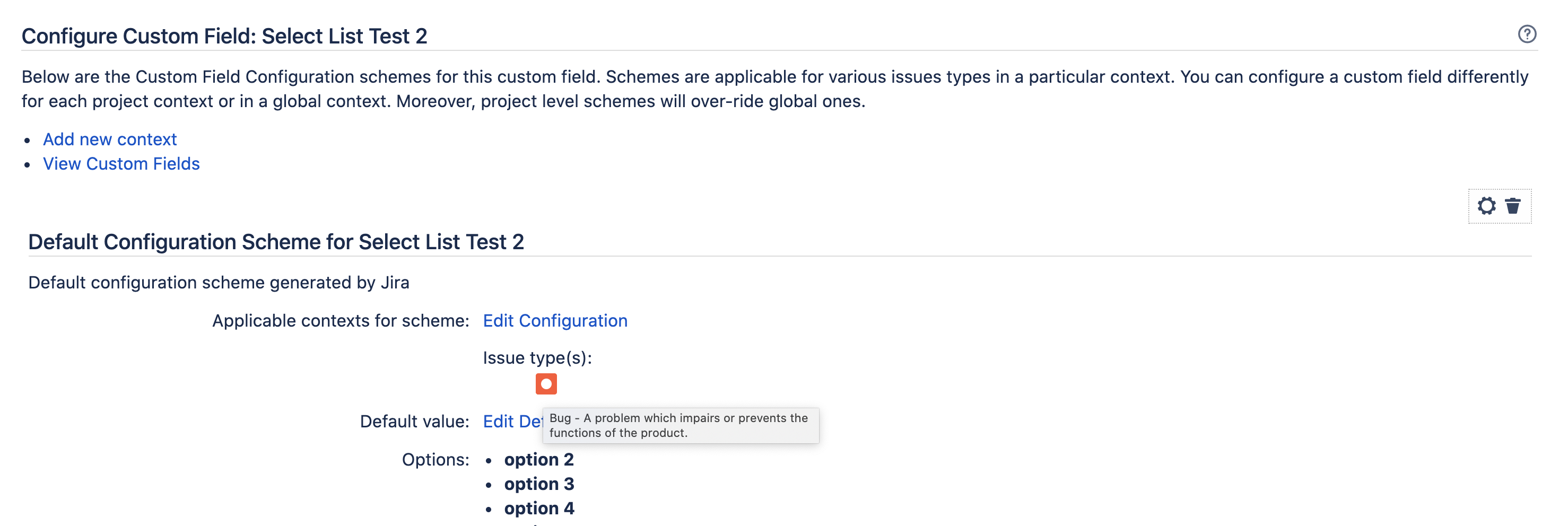Delete the context using the trash icon
Image resolution: width=1568 pixels, height=526 pixels.
(x=1513, y=206)
